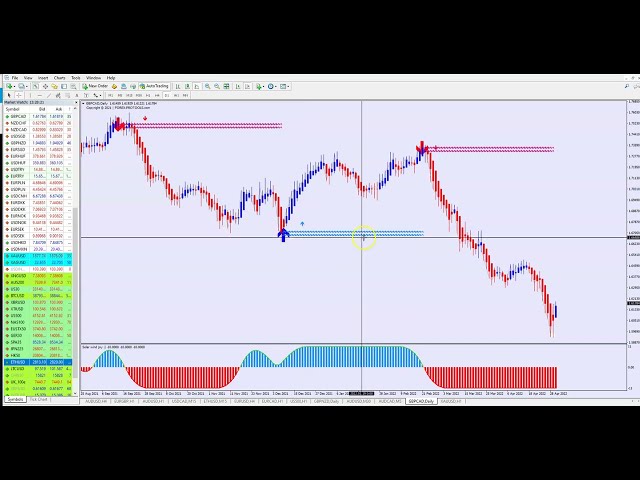Image resolution: width=640 pixels, height=480 pixels.
Task: Click the New Order toolbar button
Action: [97, 86]
